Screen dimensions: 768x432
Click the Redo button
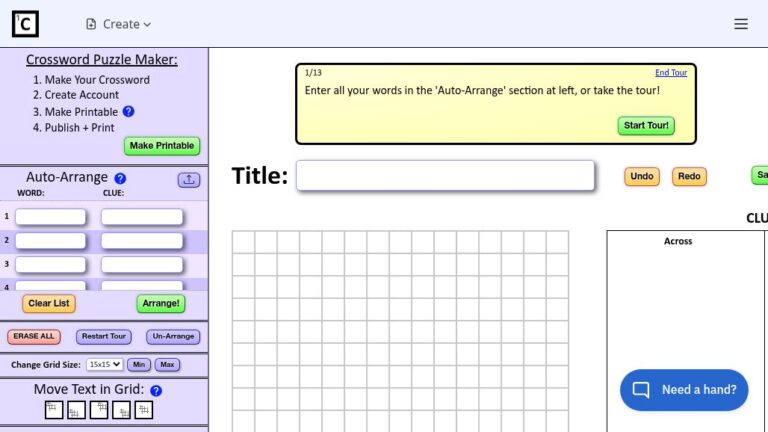pyautogui.click(x=689, y=176)
